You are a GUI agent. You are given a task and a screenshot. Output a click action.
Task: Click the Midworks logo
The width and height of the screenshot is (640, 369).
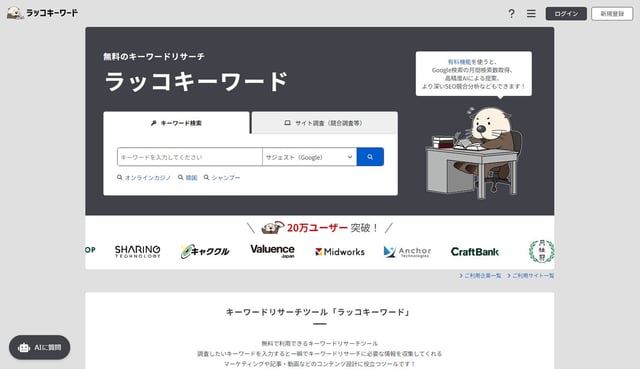coord(340,252)
